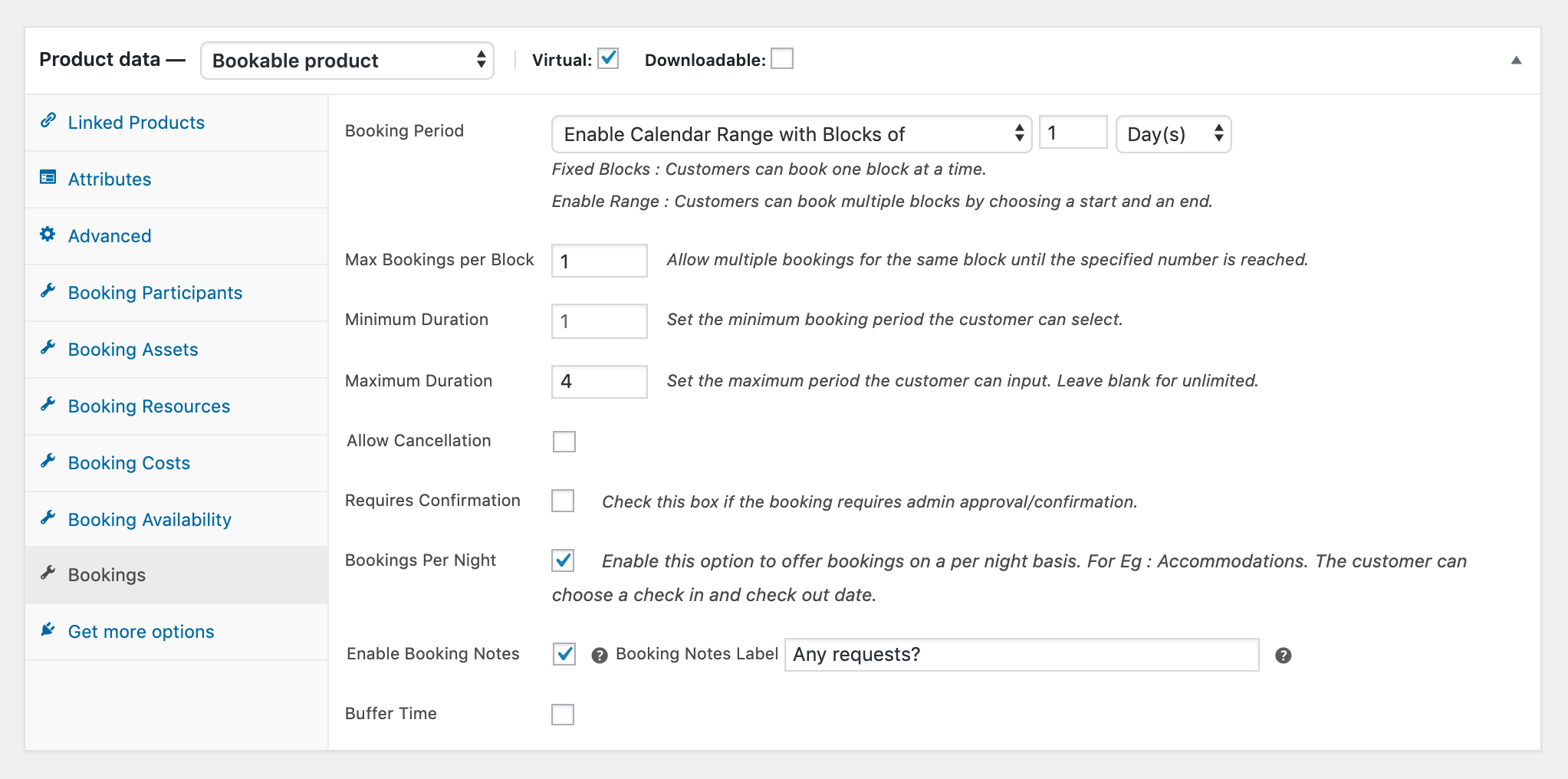The width and height of the screenshot is (1568, 779).
Task: Open the Linked Products tab
Action: coord(176,123)
